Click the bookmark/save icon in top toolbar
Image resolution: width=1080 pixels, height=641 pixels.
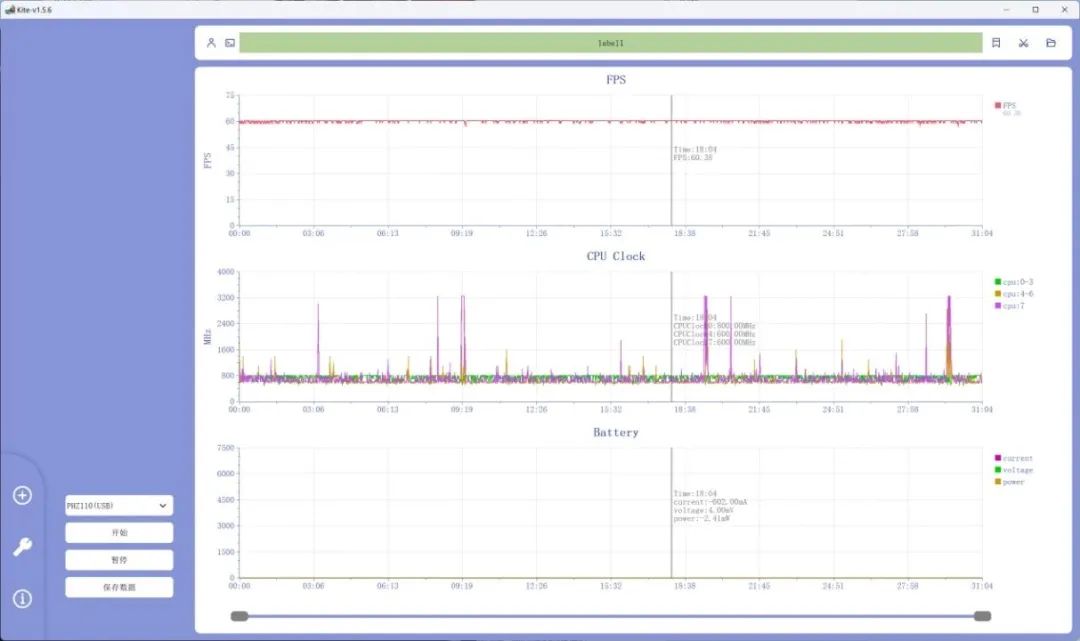tap(996, 43)
